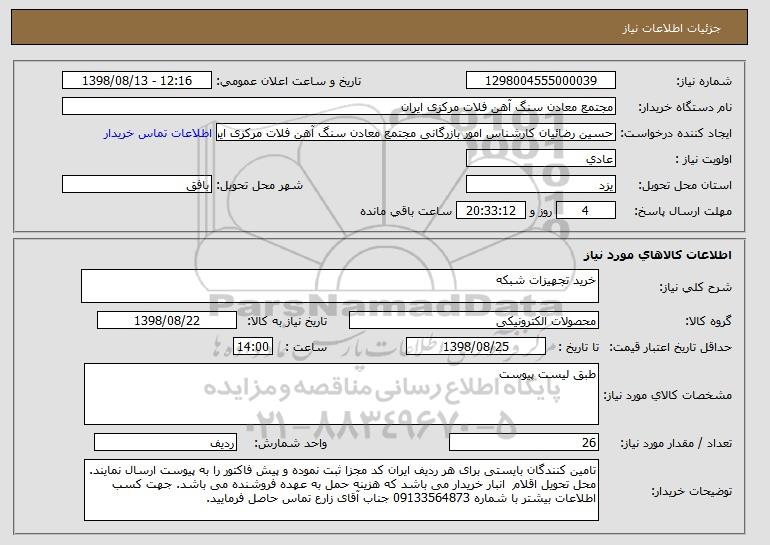The image size is (770, 545).
Task: Click the label واحد شمارش
Action: (291, 443)
